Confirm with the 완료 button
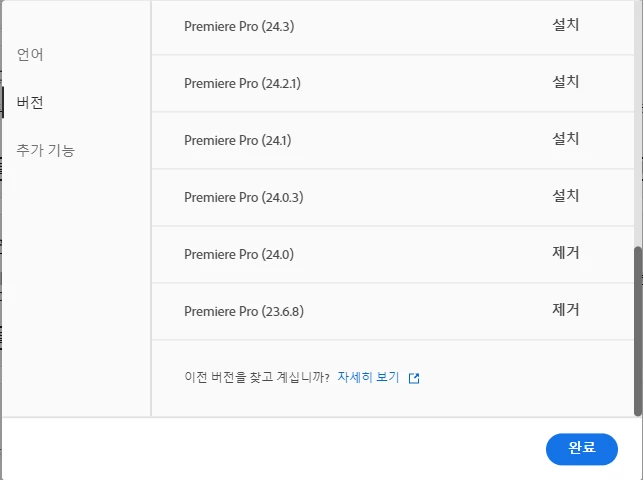Screen dimensions: 643x480 tap(581, 449)
